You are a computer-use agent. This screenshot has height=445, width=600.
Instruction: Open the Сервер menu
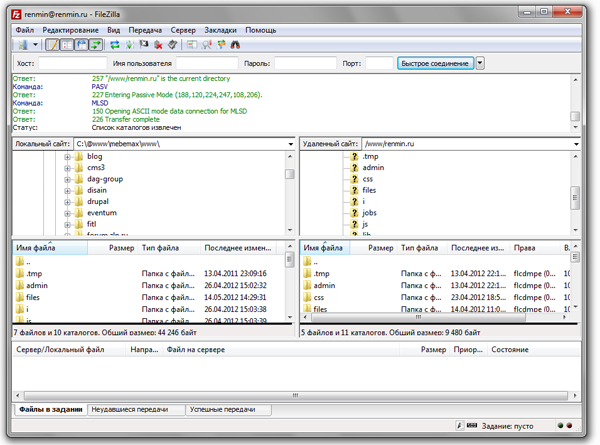183,30
